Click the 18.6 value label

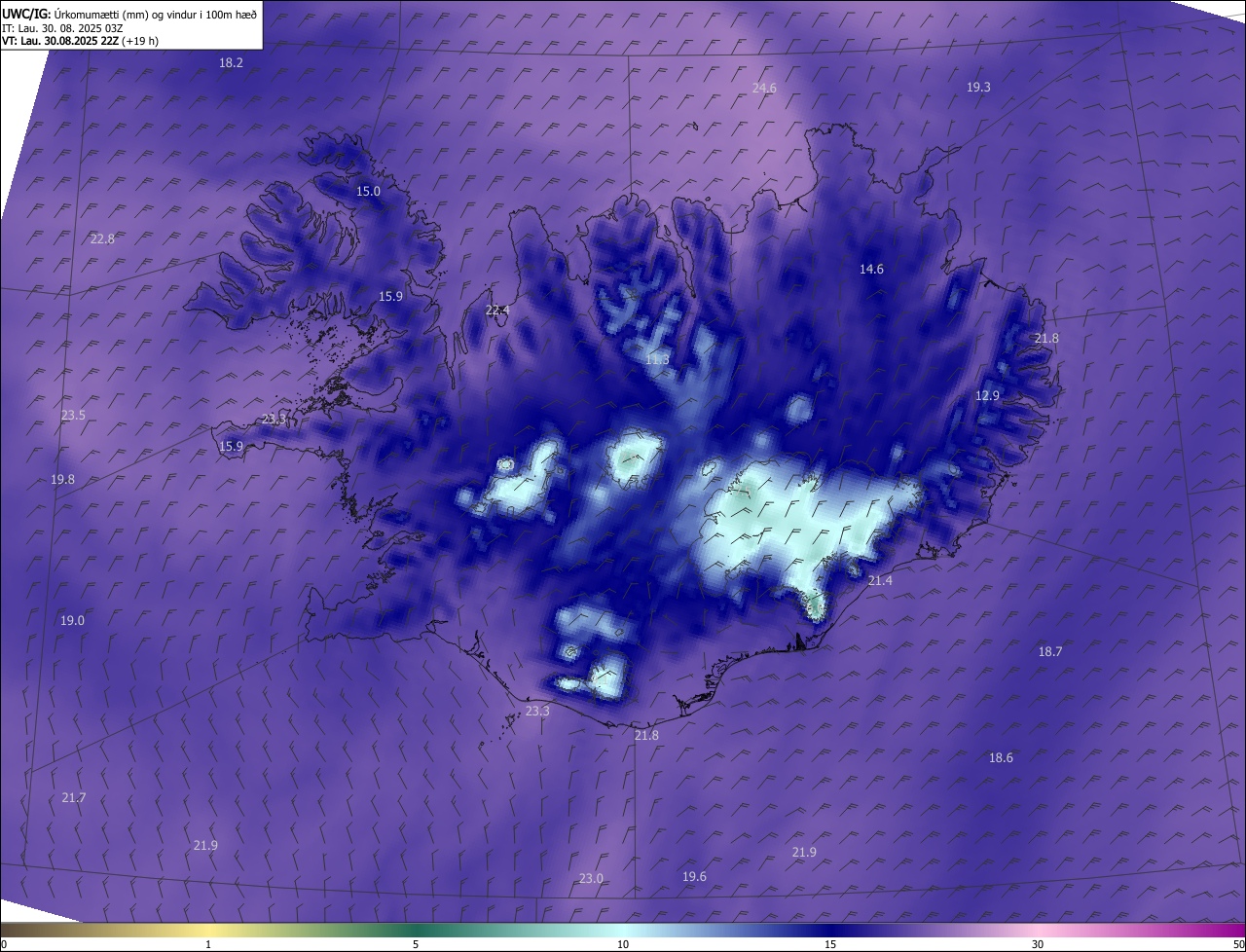pyautogui.click(x=1001, y=757)
